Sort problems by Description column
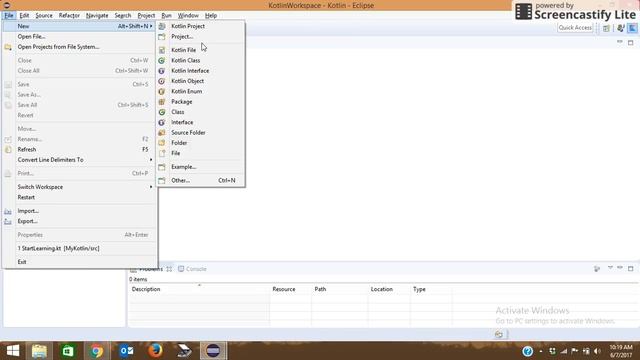The width and height of the screenshot is (640, 360). 199,289
